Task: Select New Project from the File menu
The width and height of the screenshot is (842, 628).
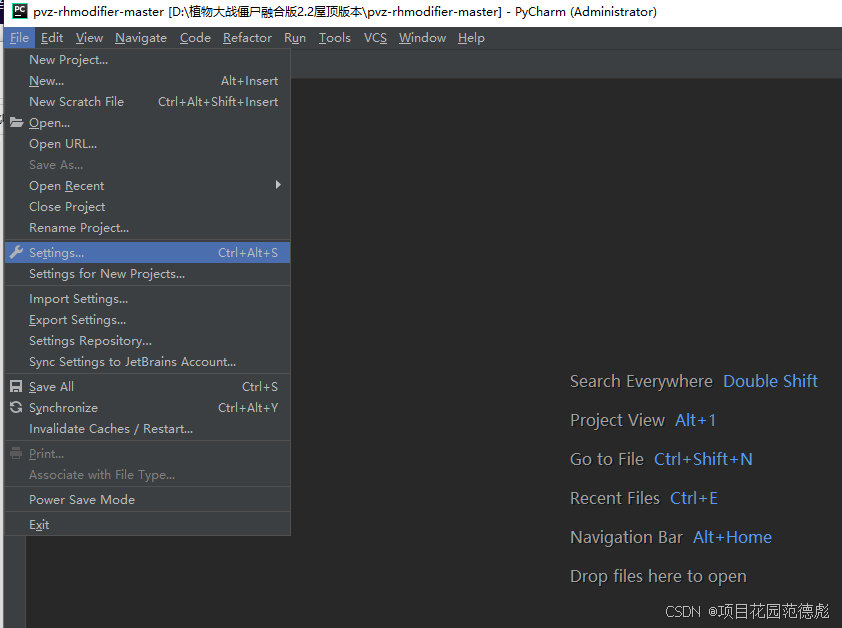Action: click(68, 59)
